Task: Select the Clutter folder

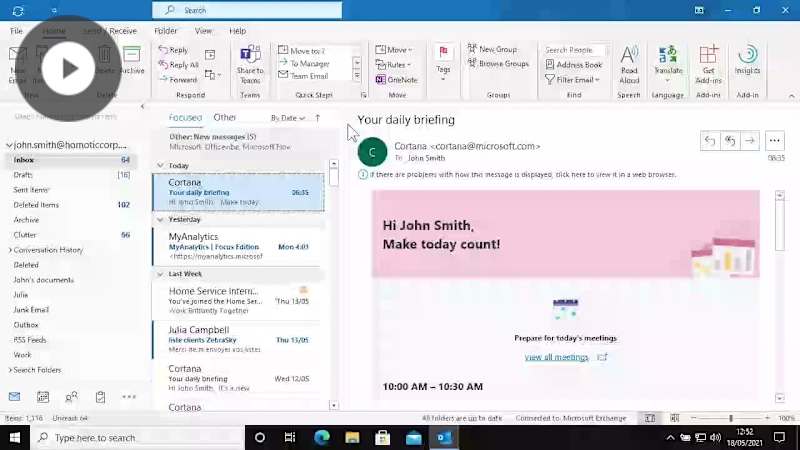Action: point(71,235)
